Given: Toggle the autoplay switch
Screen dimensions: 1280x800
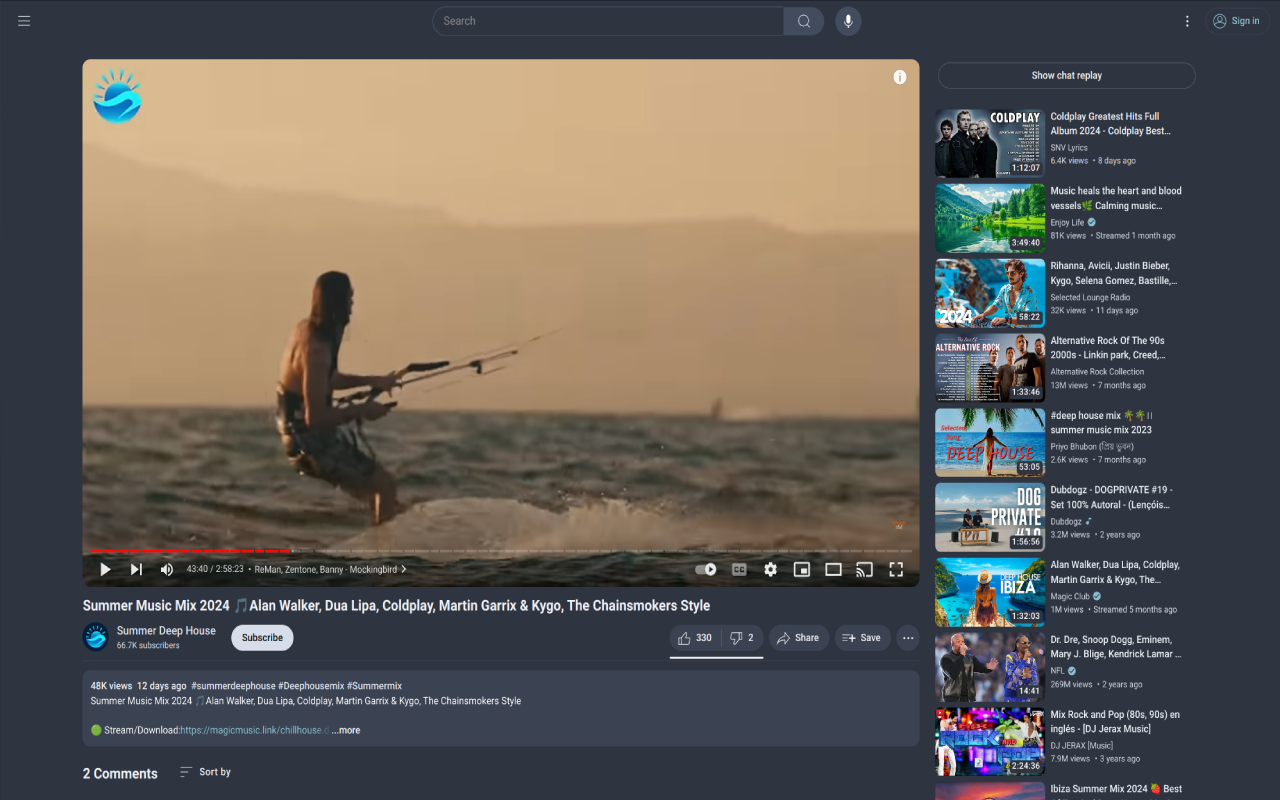Looking at the screenshot, I should [x=706, y=569].
